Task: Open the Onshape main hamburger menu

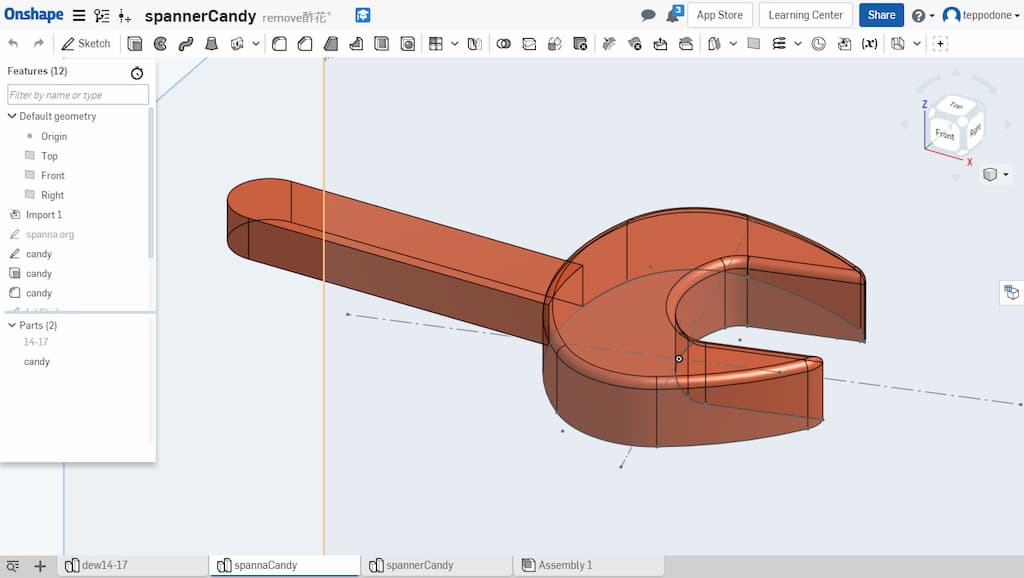Action: pyautogui.click(x=78, y=15)
